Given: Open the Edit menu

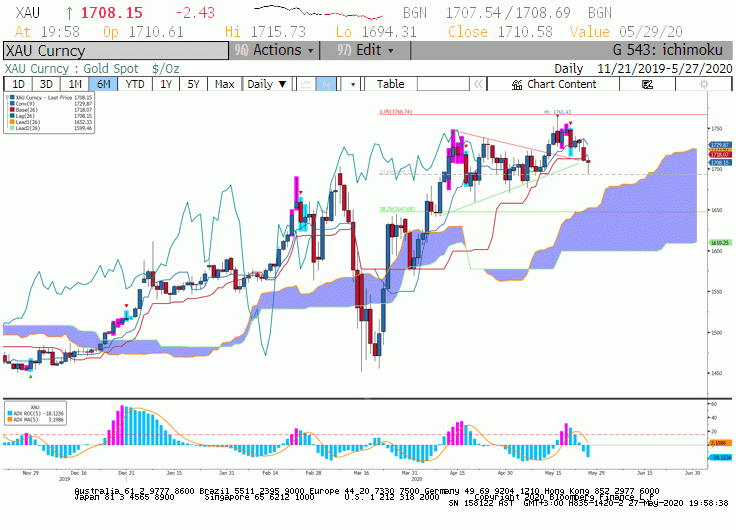Looking at the screenshot, I should pyautogui.click(x=365, y=50).
